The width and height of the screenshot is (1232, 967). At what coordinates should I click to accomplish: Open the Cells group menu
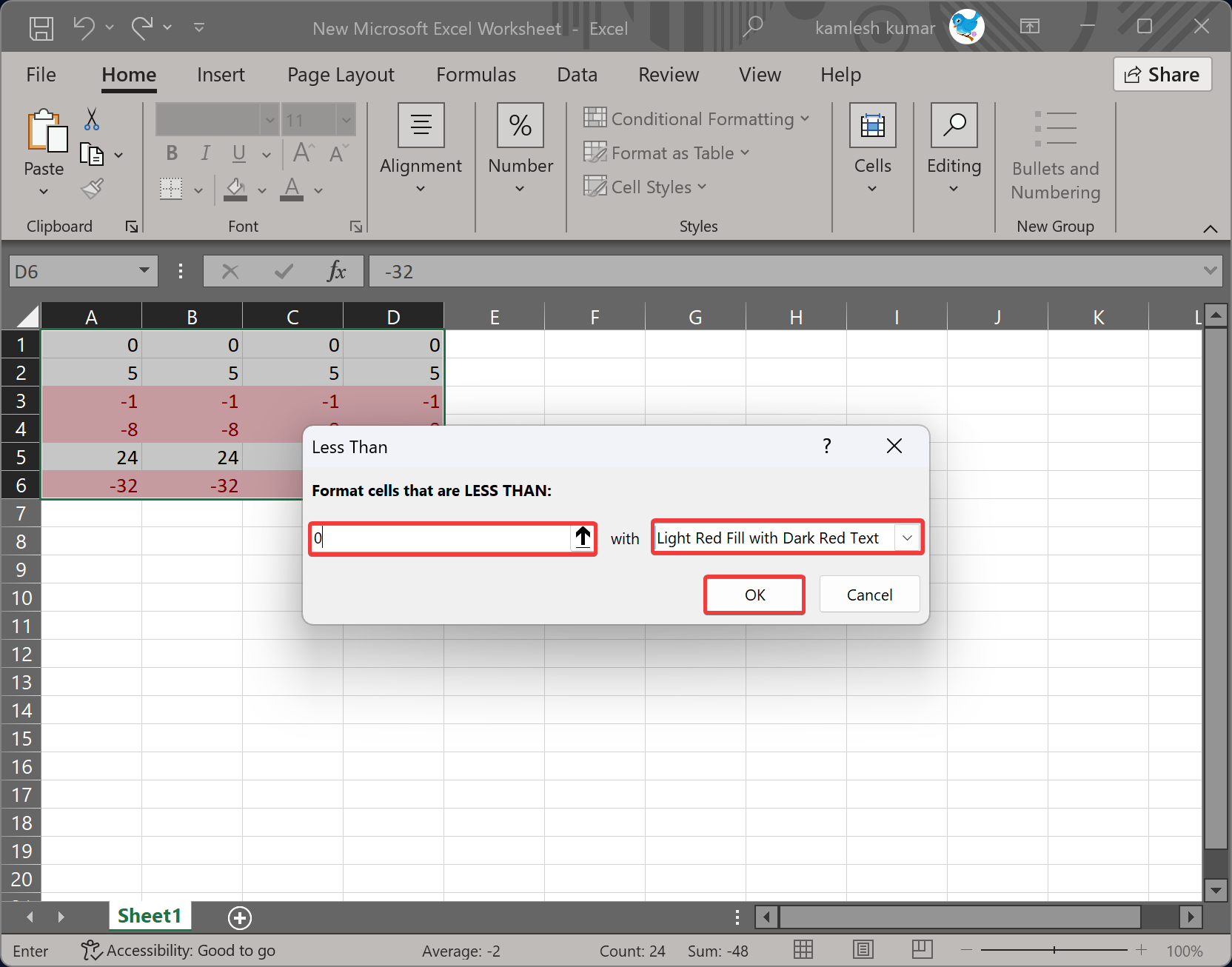[873, 149]
